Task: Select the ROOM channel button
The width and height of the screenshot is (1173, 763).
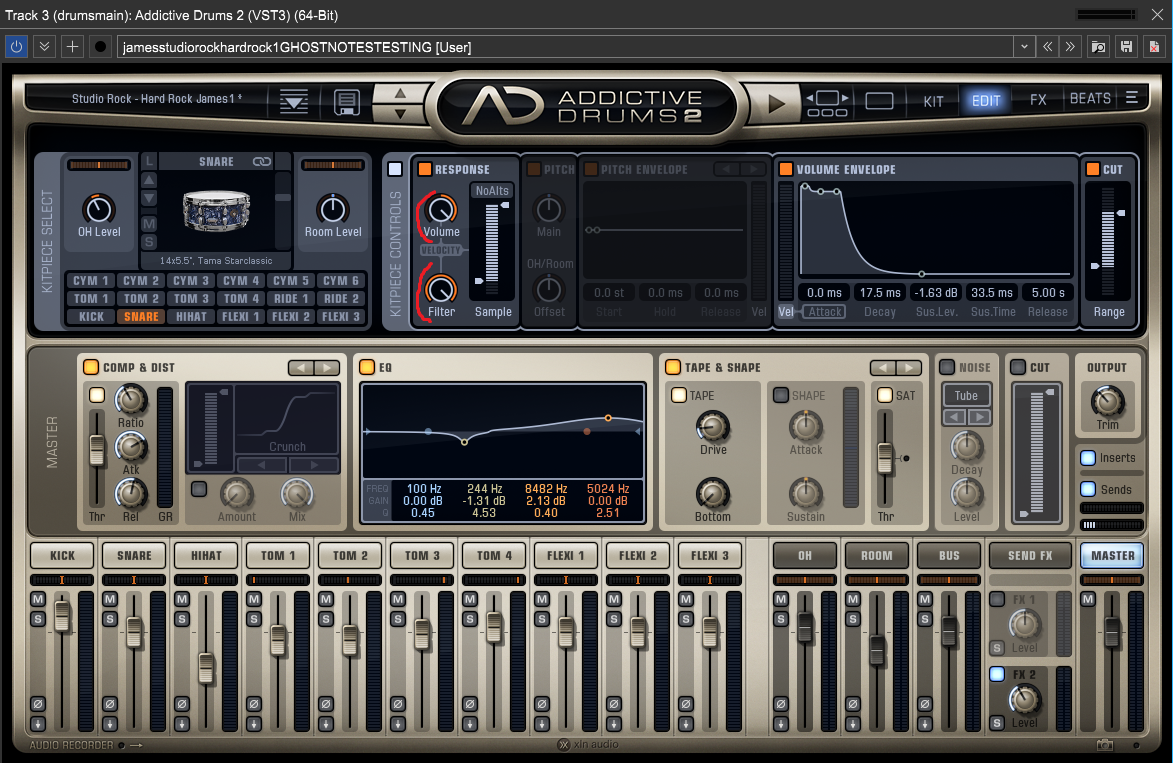Action: click(x=876, y=555)
